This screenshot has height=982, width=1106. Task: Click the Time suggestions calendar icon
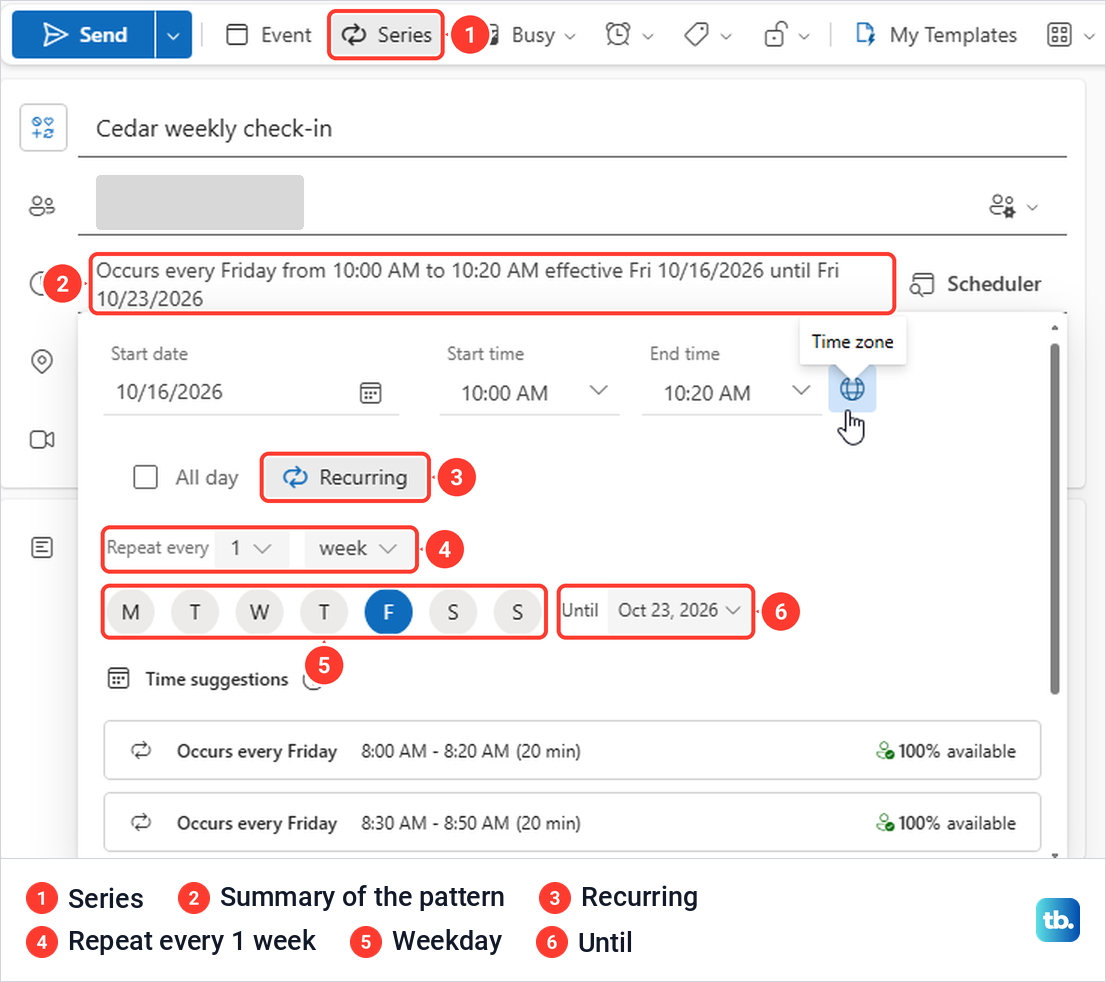click(118, 679)
